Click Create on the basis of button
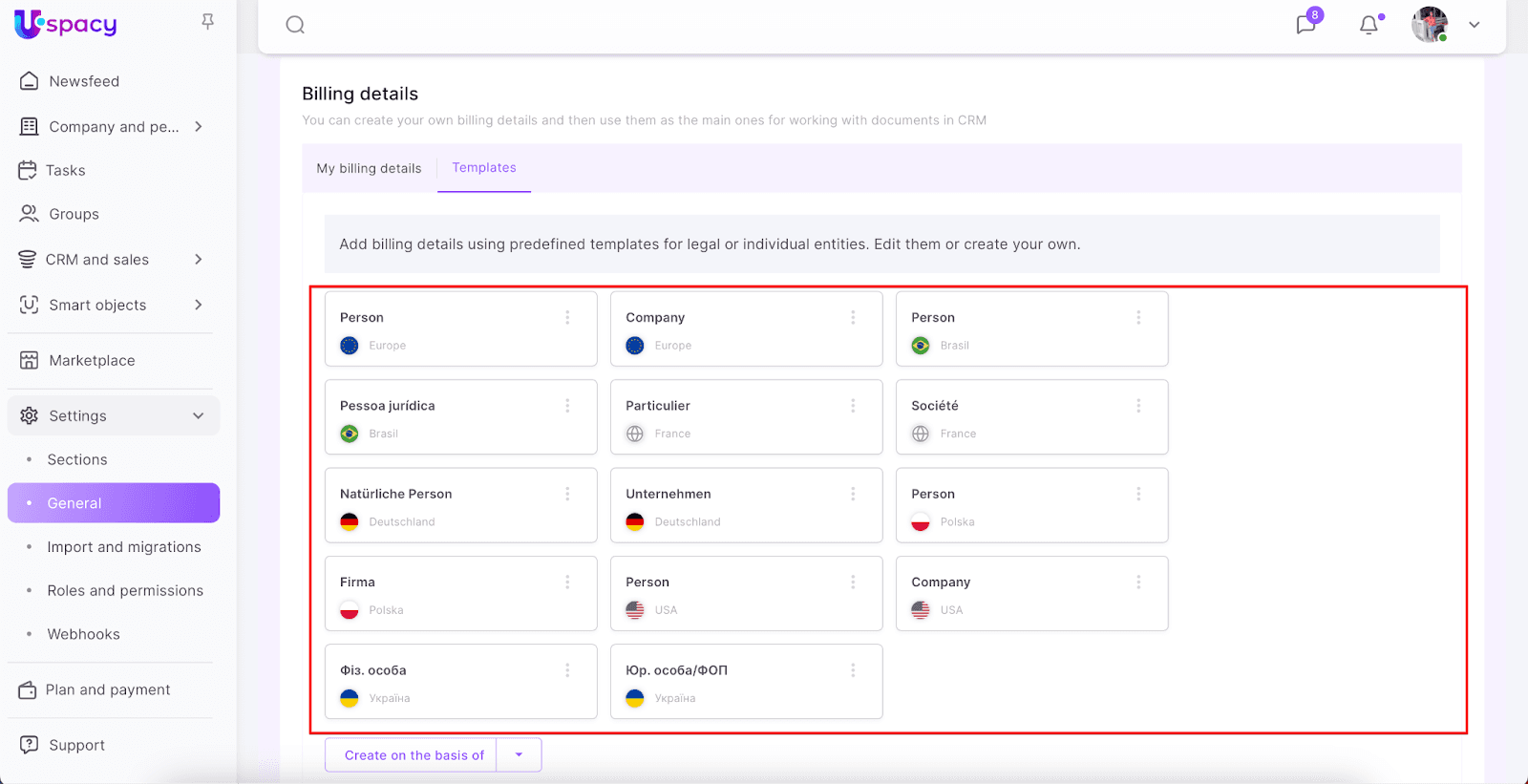 [414, 755]
